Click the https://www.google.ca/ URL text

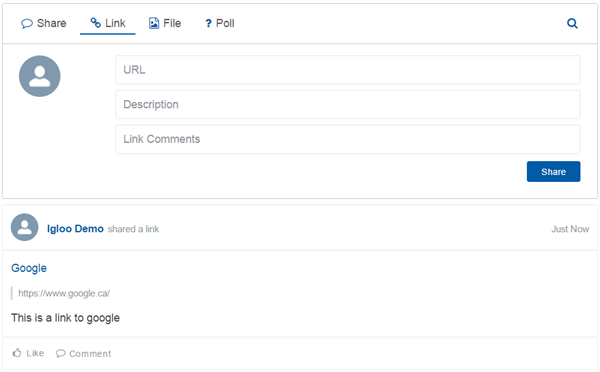point(64,294)
